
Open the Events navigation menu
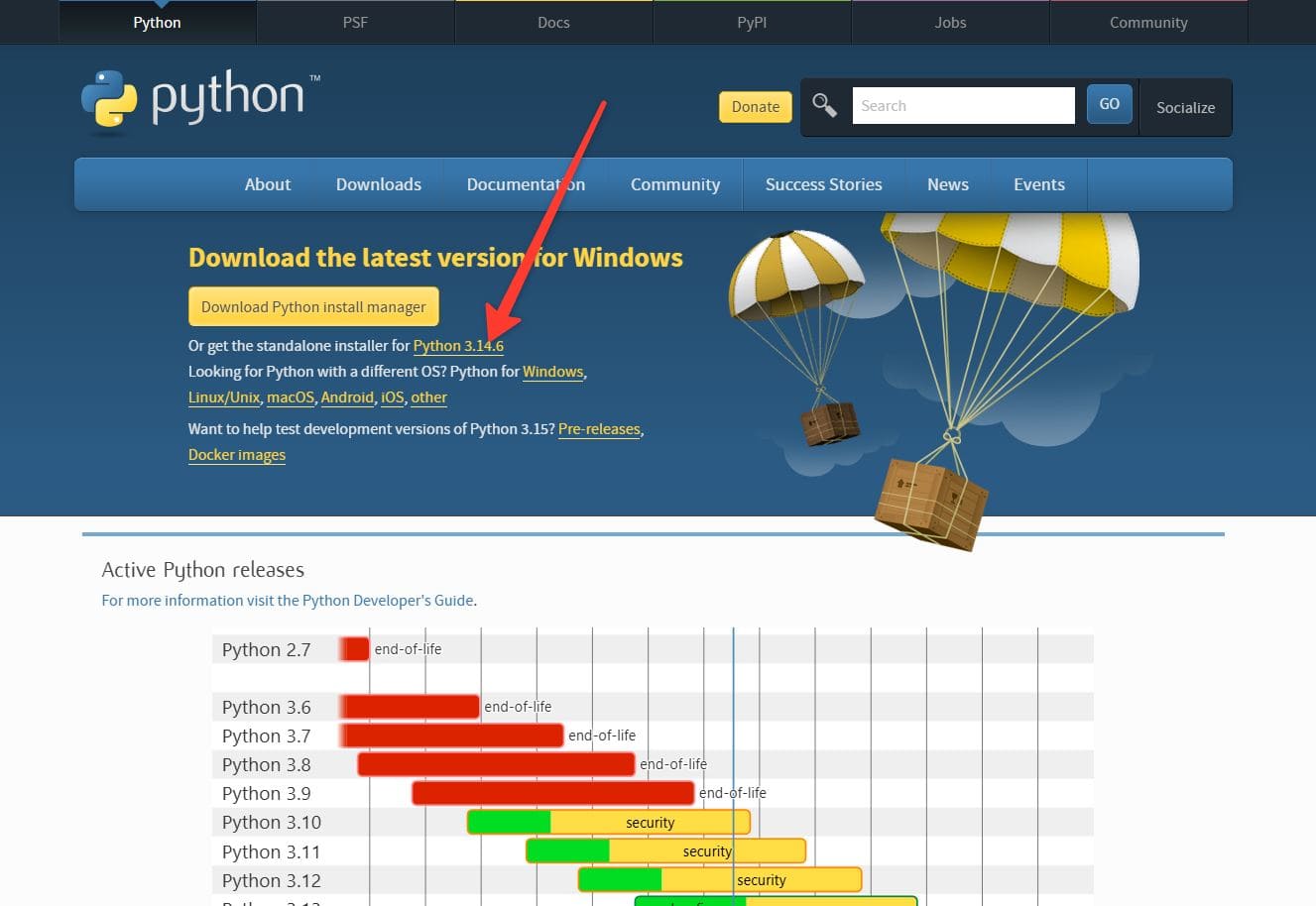tap(1039, 184)
